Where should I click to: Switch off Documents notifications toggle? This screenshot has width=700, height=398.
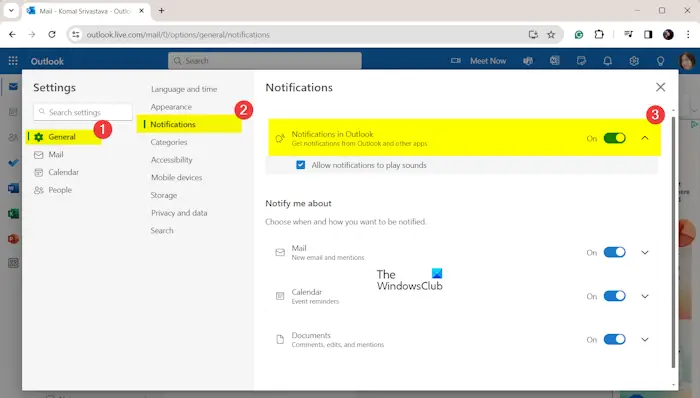click(x=615, y=340)
